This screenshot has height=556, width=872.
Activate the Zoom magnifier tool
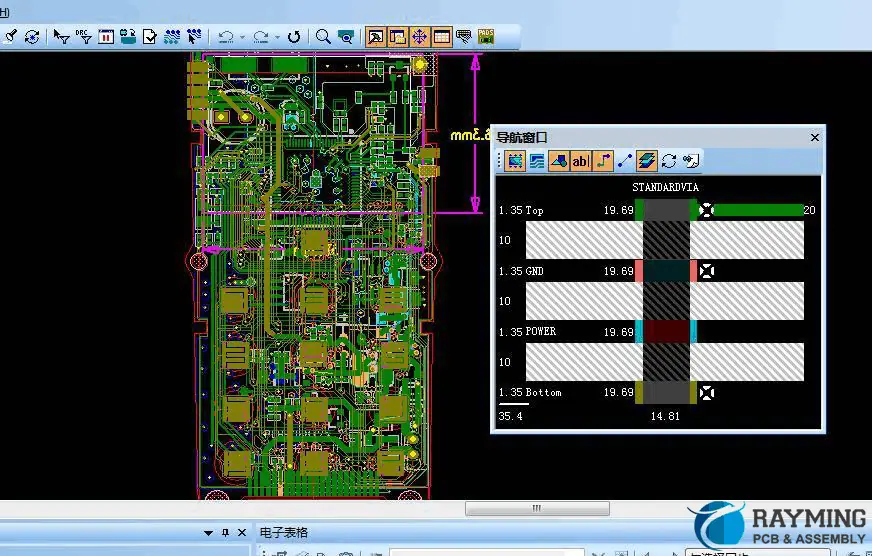click(323, 37)
